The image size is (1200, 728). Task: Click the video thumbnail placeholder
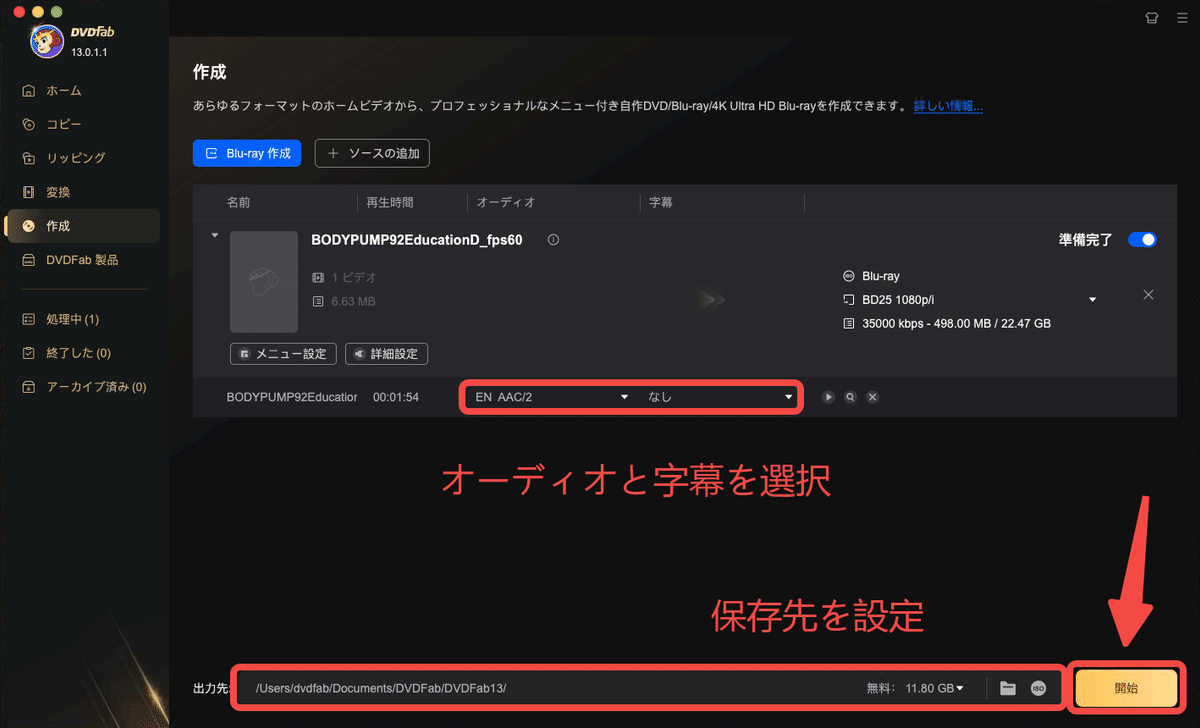point(263,282)
